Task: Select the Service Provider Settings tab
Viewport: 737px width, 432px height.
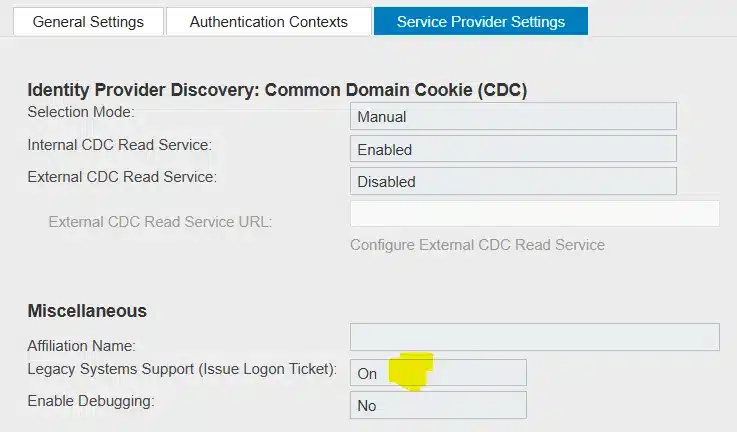Action: pos(480,21)
